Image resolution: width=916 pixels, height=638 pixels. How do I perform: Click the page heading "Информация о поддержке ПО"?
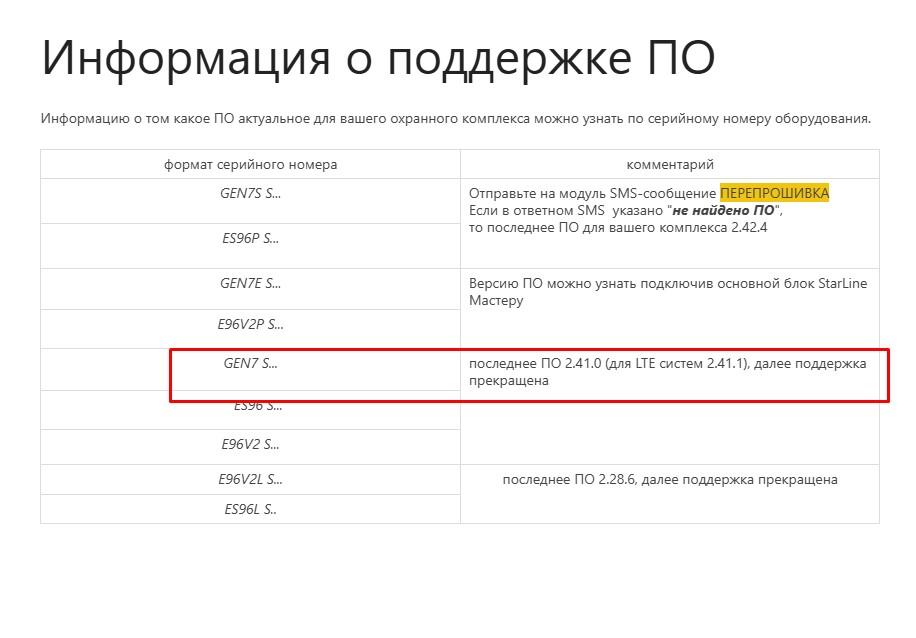pos(377,58)
